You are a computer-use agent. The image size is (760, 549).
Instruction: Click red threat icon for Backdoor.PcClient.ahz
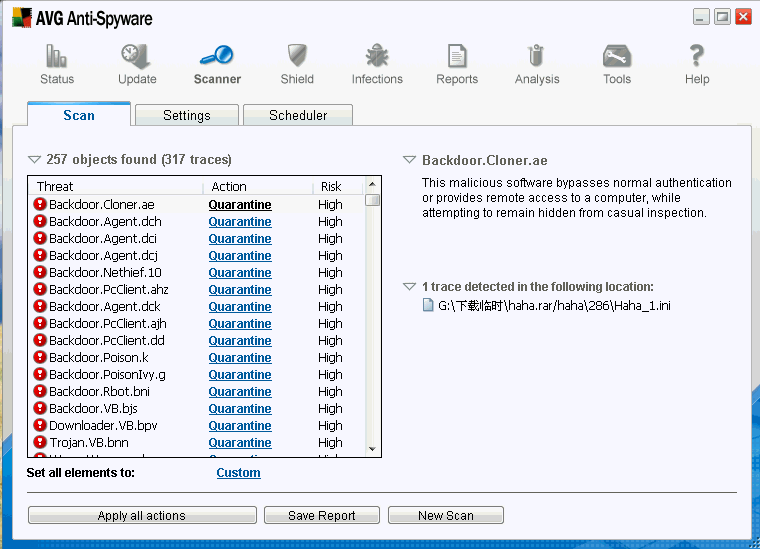pyautogui.click(x=40, y=289)
